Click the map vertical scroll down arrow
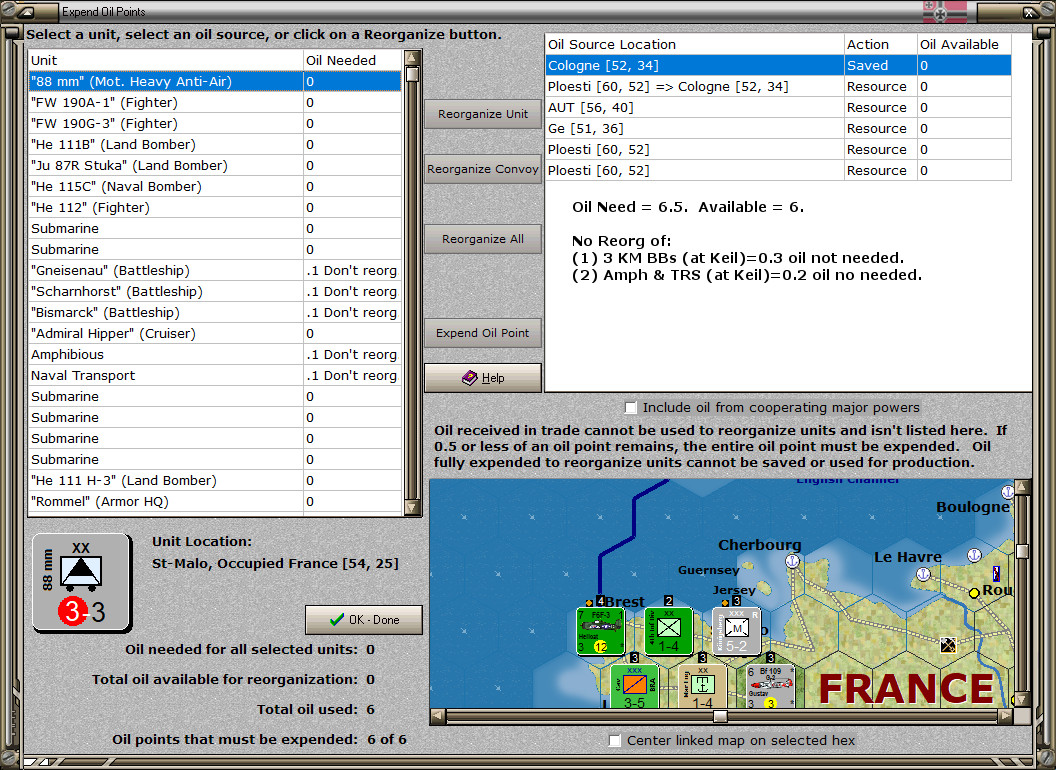This screenshot has width=1056, height=770. click(x=1022, y=699)
